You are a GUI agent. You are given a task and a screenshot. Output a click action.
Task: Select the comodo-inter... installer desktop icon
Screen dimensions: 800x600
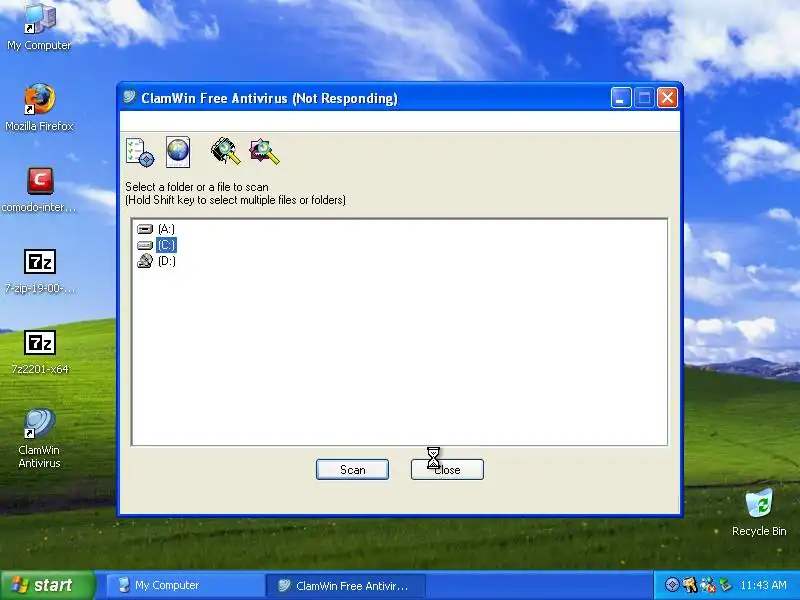[39, 189]
